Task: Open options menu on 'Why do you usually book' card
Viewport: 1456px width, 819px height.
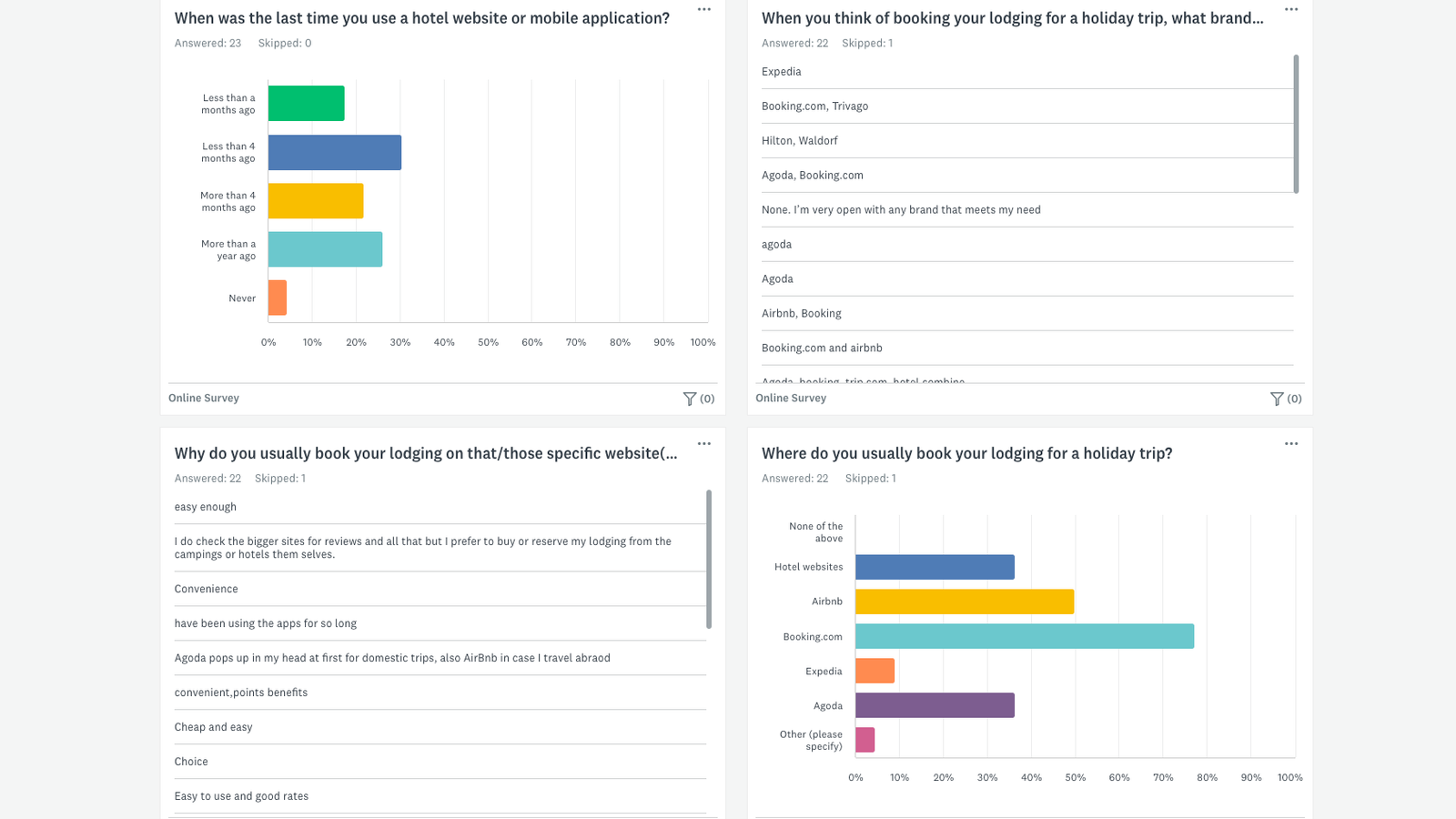Action: pos(703,443)
